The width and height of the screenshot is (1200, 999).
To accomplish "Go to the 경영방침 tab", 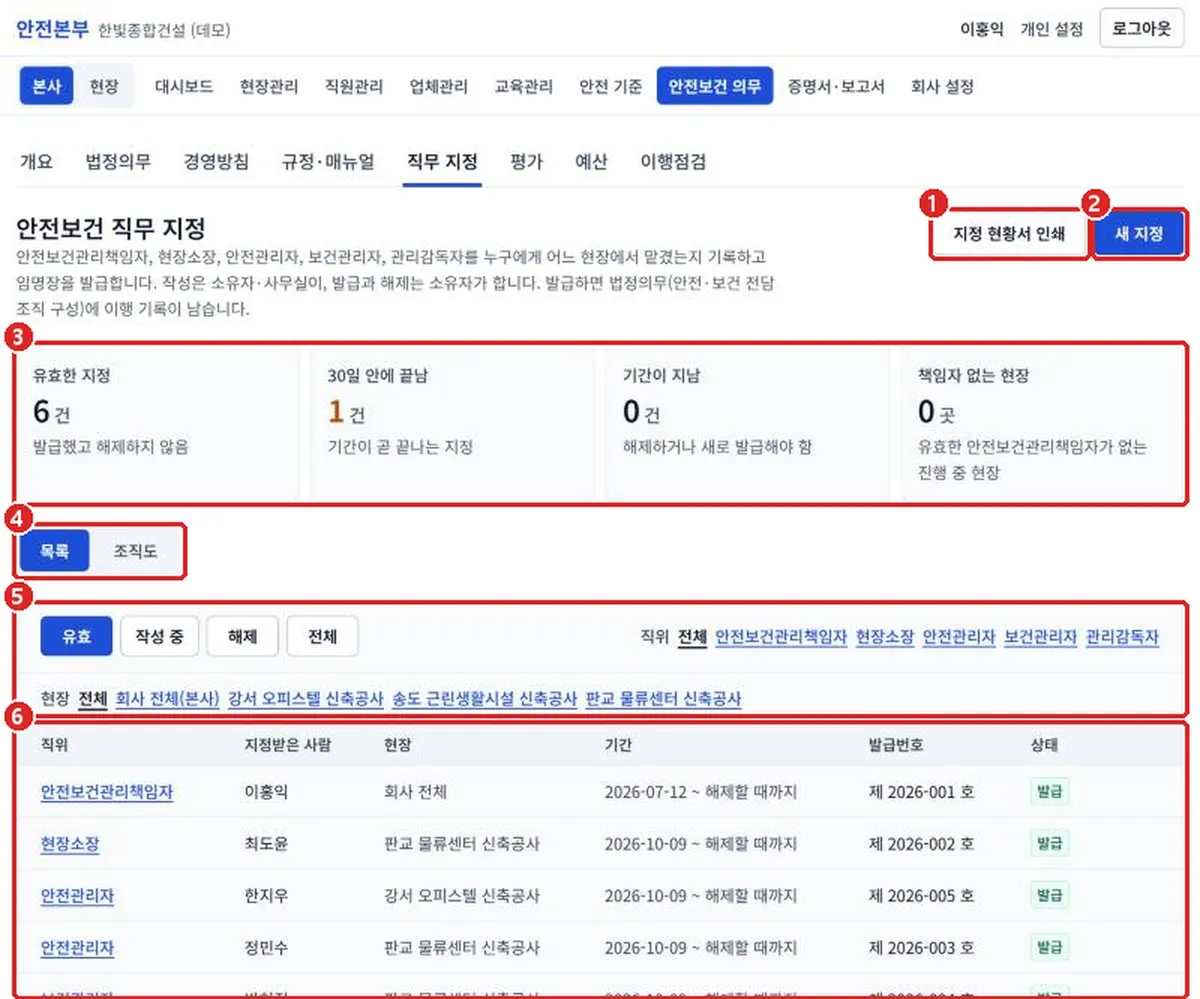I will pos(216,162).
